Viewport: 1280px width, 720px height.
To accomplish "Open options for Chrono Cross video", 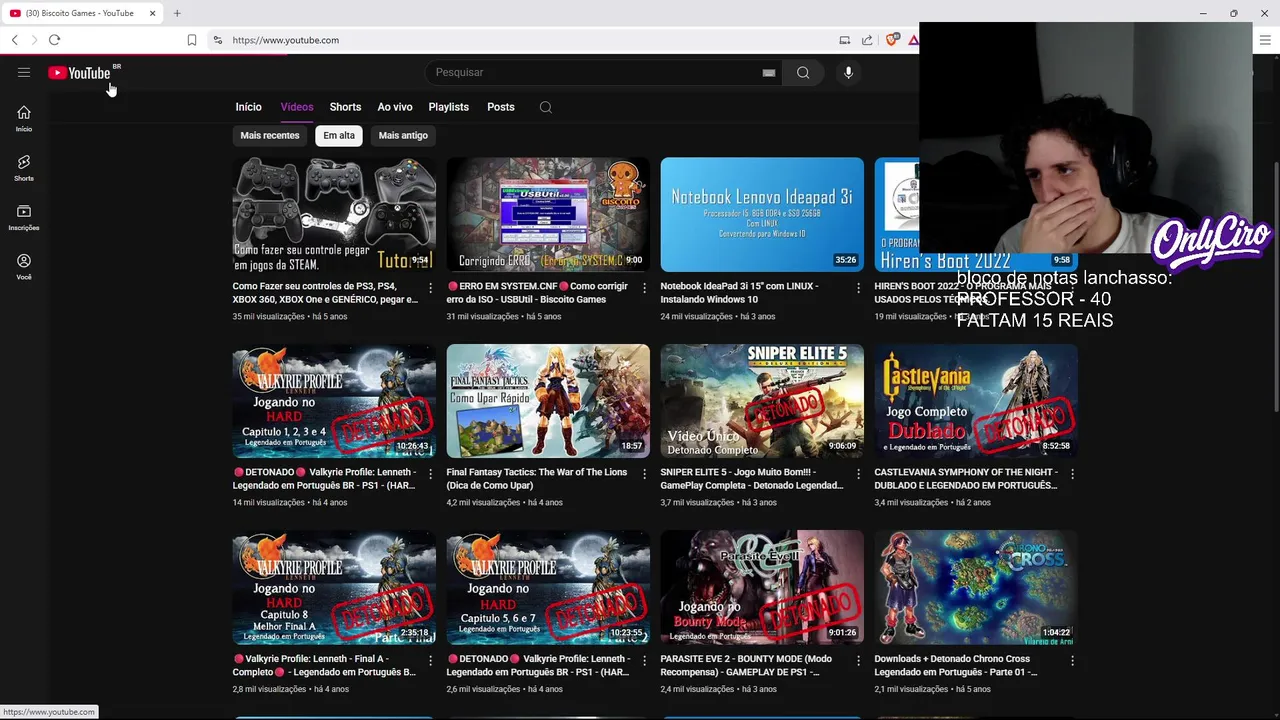I will [1072, 661].
